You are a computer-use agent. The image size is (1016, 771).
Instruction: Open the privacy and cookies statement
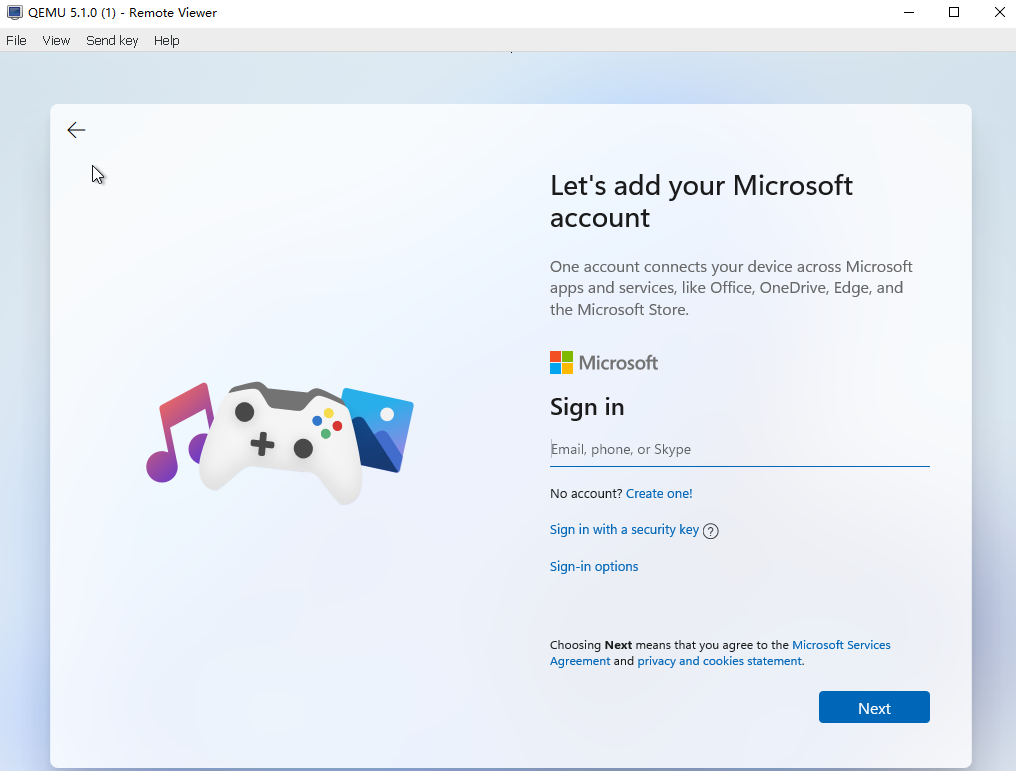(x=720, y=661)
